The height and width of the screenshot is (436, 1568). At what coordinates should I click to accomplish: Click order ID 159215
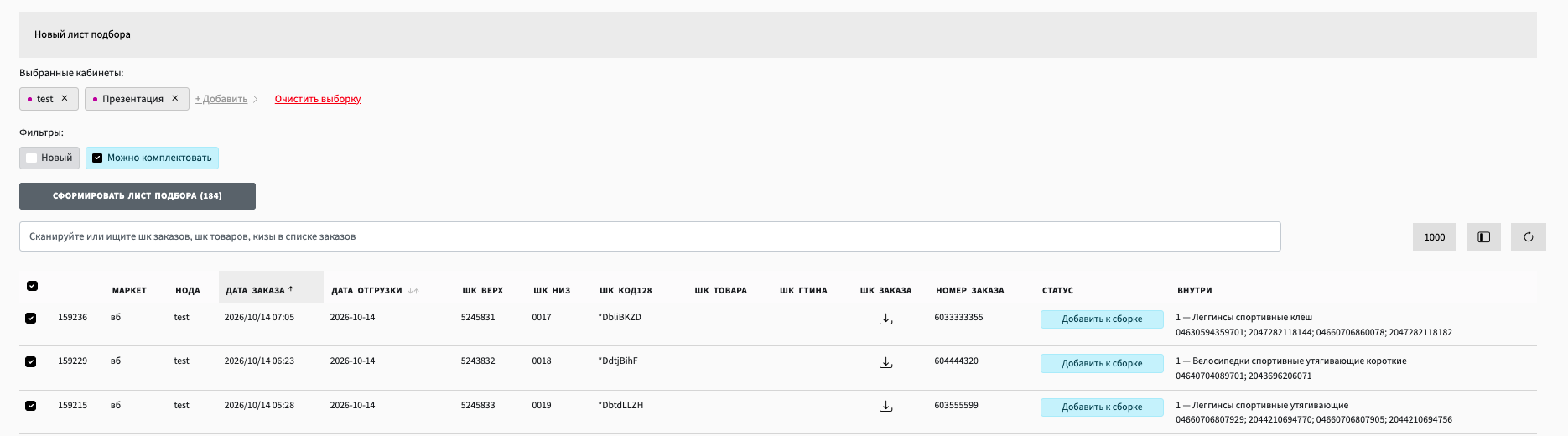pyautogui.click(x=73, y=405)
